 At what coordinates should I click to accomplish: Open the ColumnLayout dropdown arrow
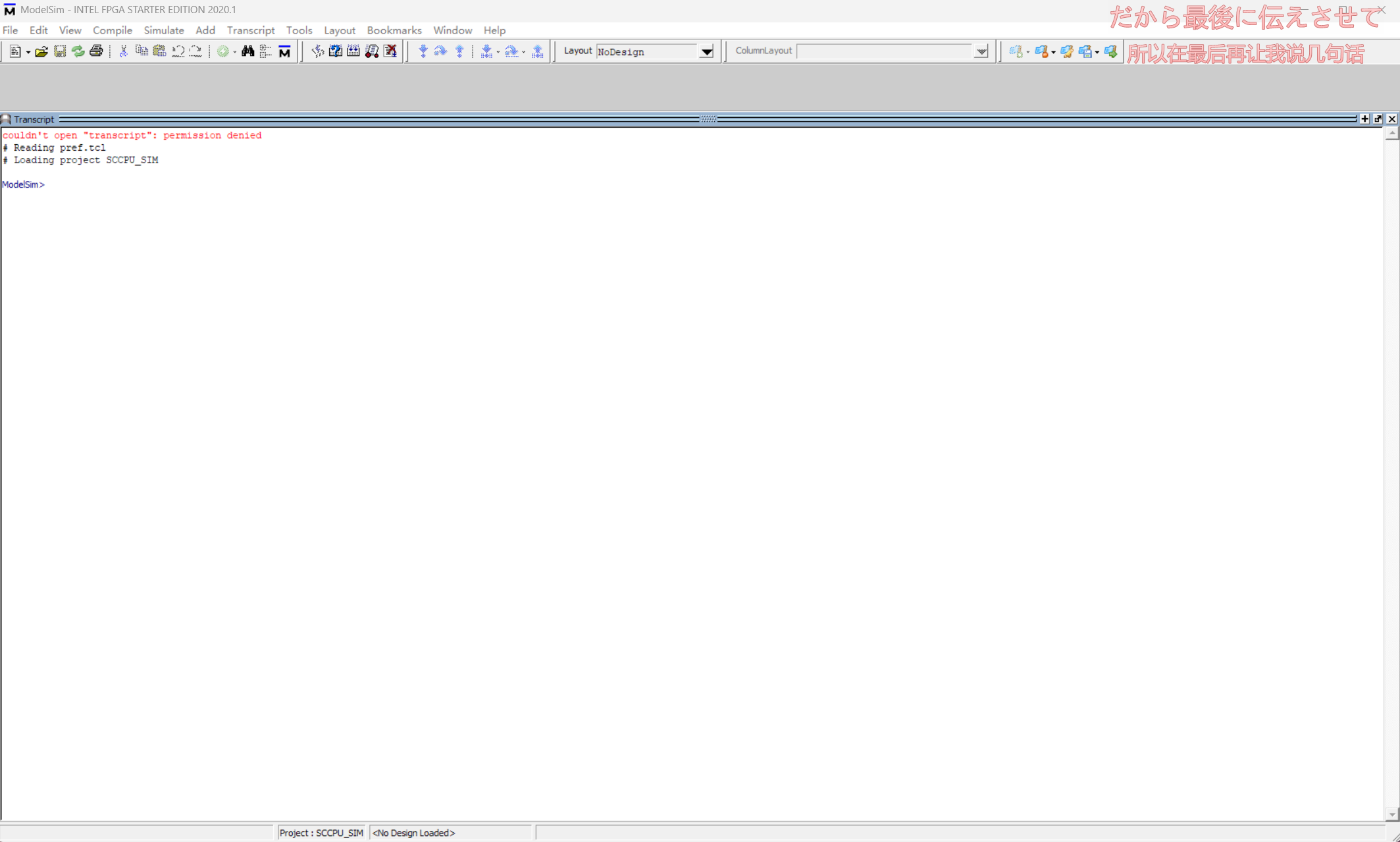981,51
